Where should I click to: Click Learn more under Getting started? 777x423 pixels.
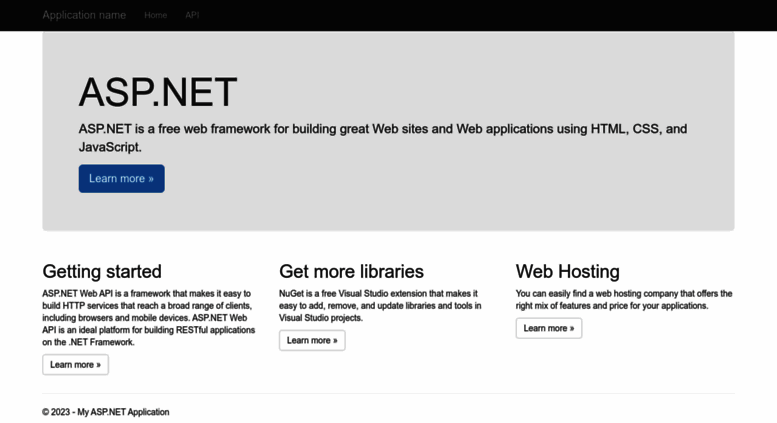[x=75, y=365]
